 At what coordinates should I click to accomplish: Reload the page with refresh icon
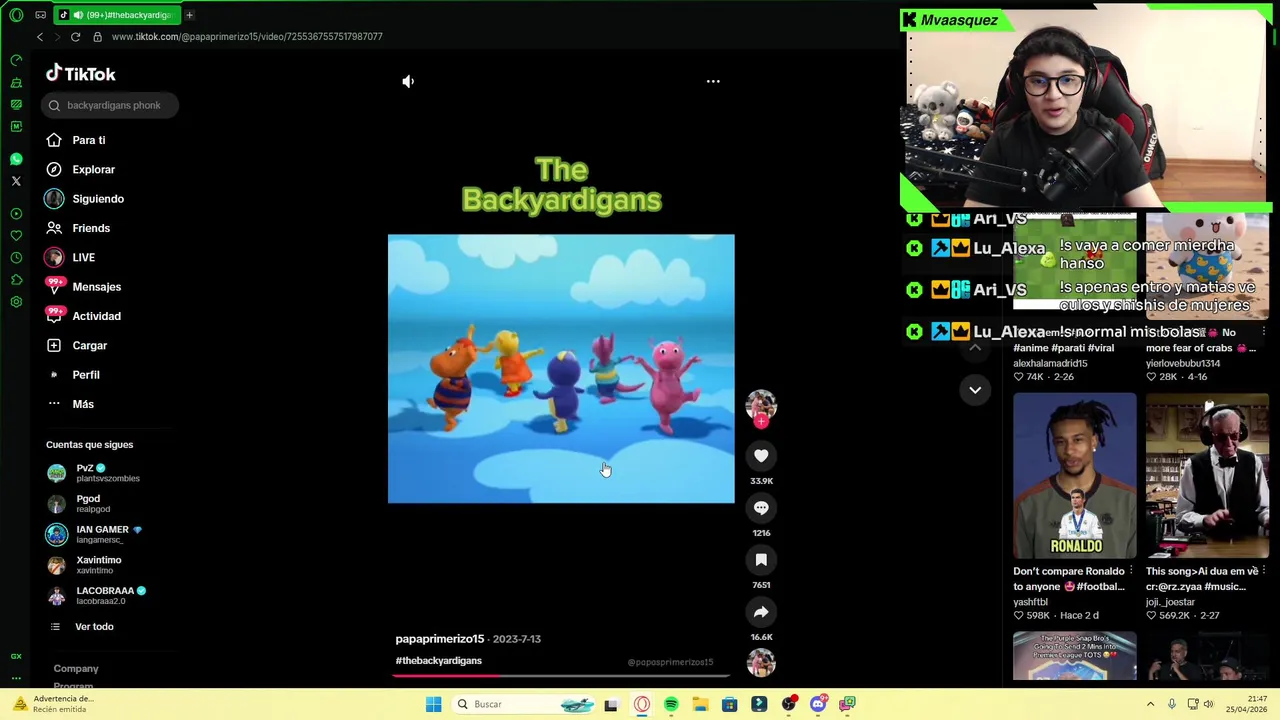pos(75,37)
